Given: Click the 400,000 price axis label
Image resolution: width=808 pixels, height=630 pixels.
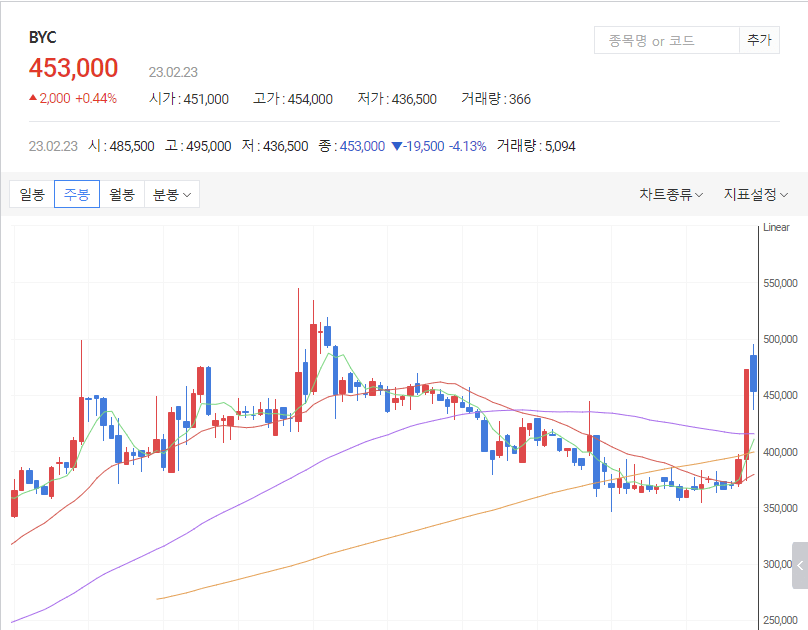Looking at the screenshot, I should tap(780, 452).
